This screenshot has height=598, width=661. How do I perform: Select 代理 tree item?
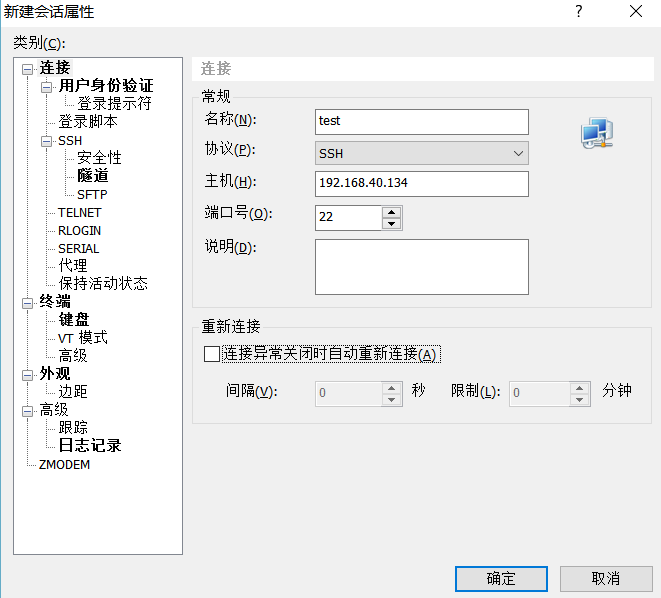[x=73, y=265]
